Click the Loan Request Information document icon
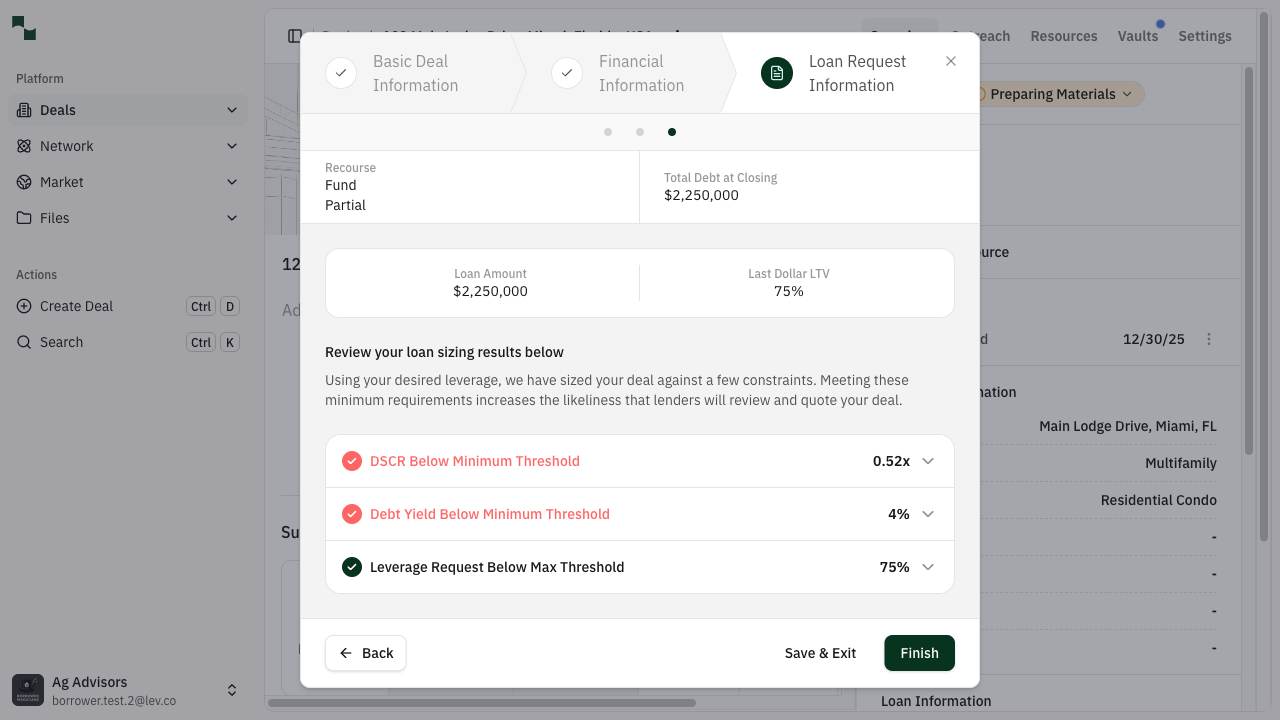 coord(777,73)
